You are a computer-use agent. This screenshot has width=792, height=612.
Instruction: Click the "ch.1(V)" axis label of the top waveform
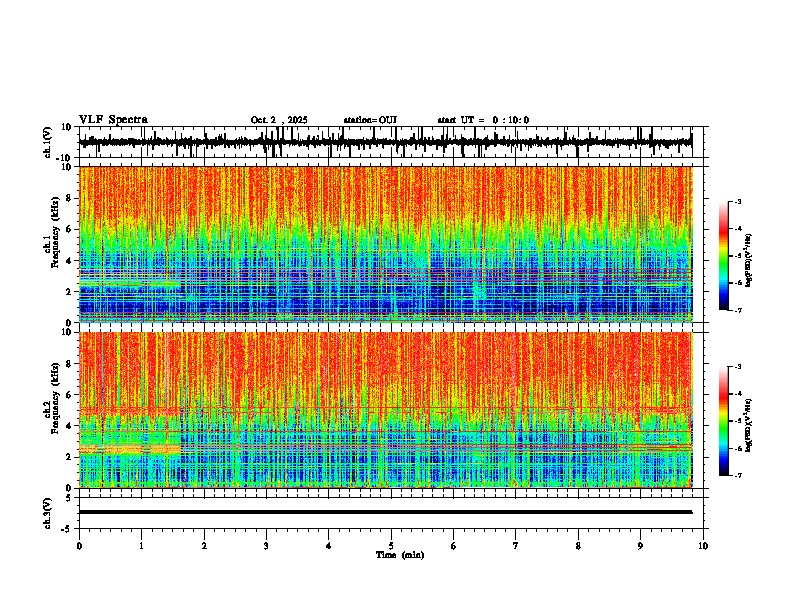click(48, 142)
